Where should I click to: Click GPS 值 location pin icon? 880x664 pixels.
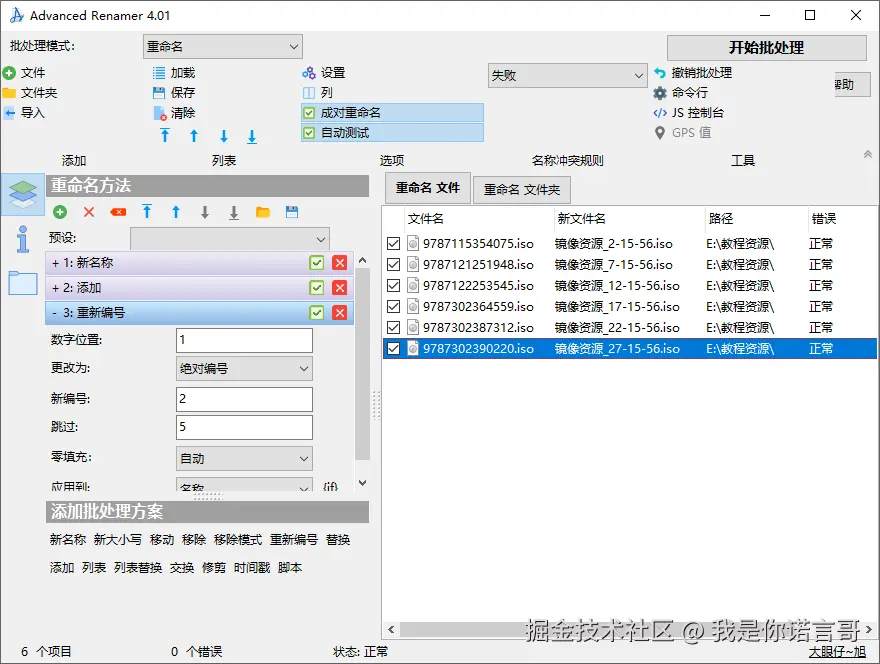click(660, 132)
